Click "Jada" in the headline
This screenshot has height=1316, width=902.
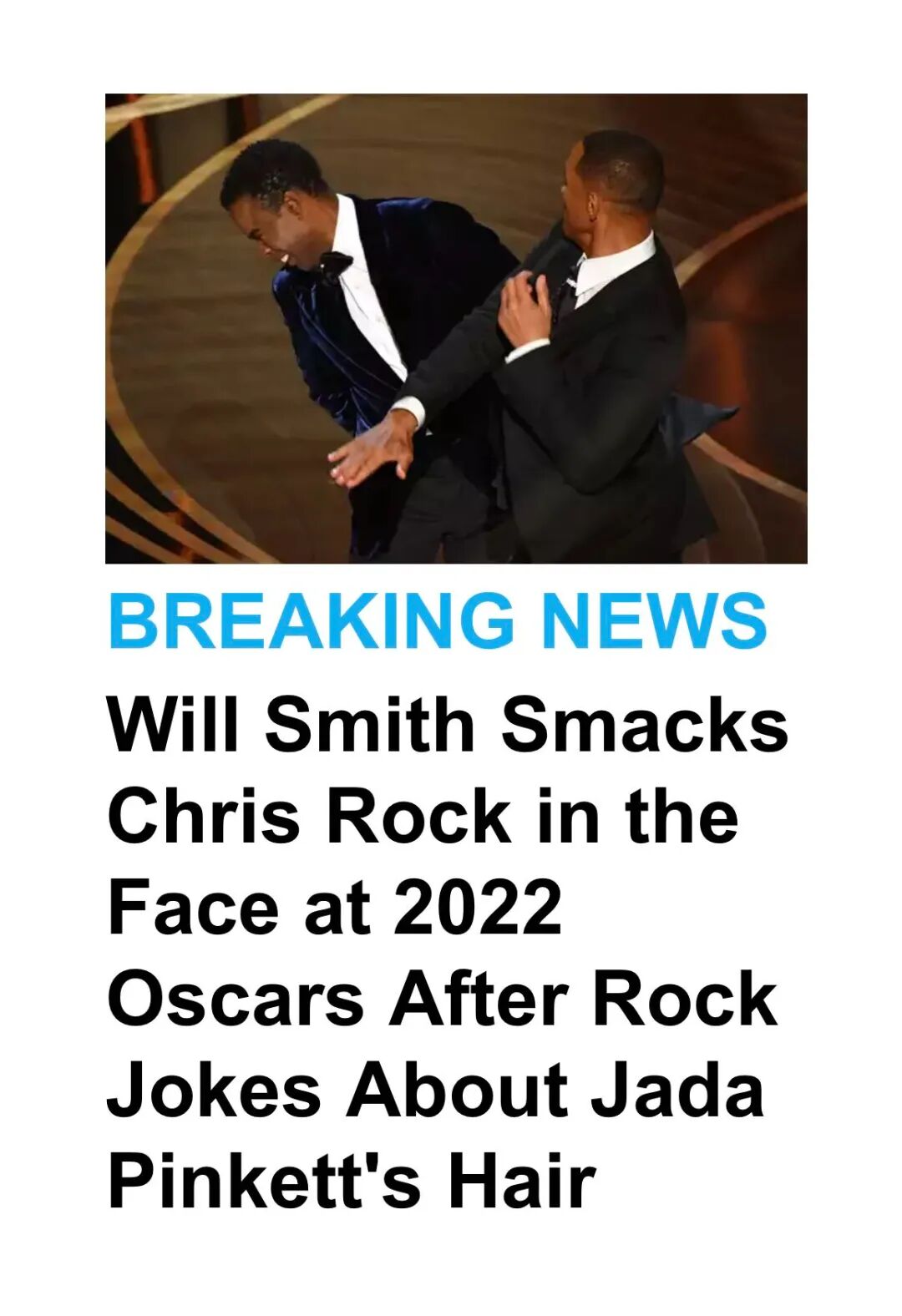click(677, 1091)
